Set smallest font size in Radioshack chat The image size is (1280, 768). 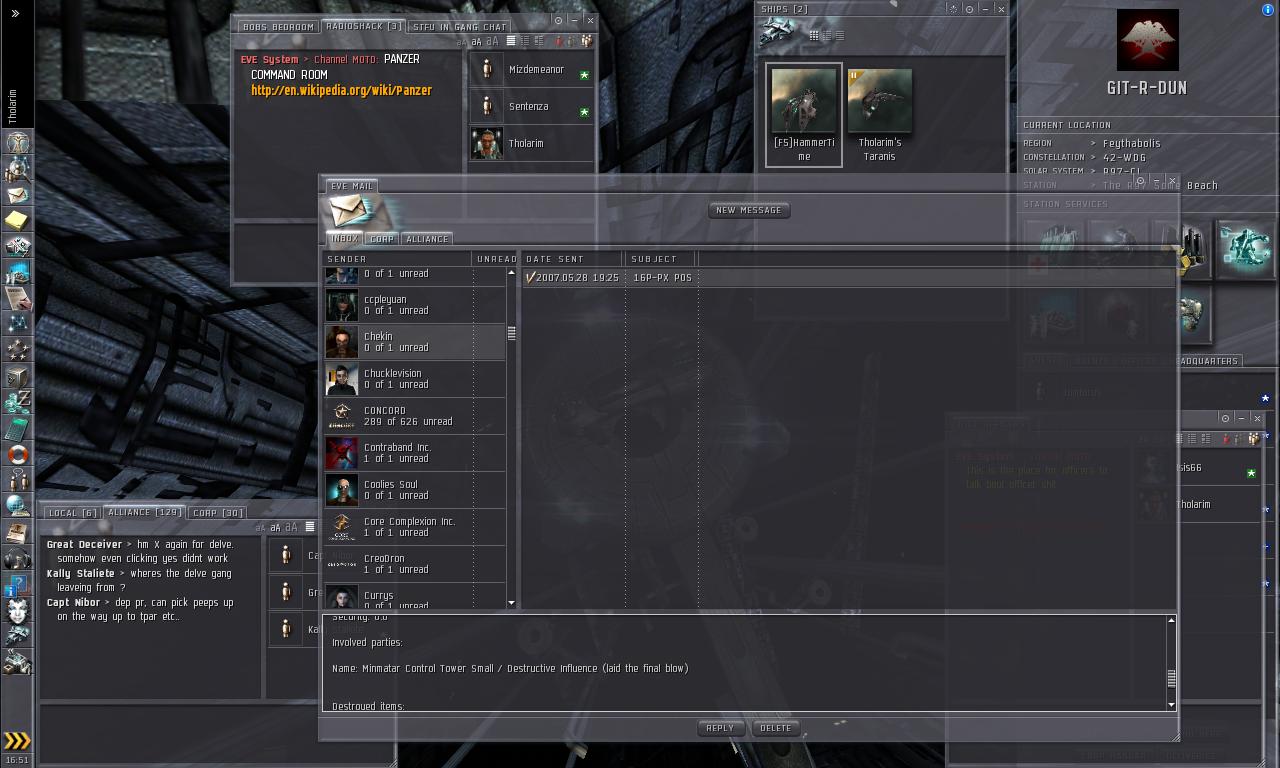tap(461, 42)
